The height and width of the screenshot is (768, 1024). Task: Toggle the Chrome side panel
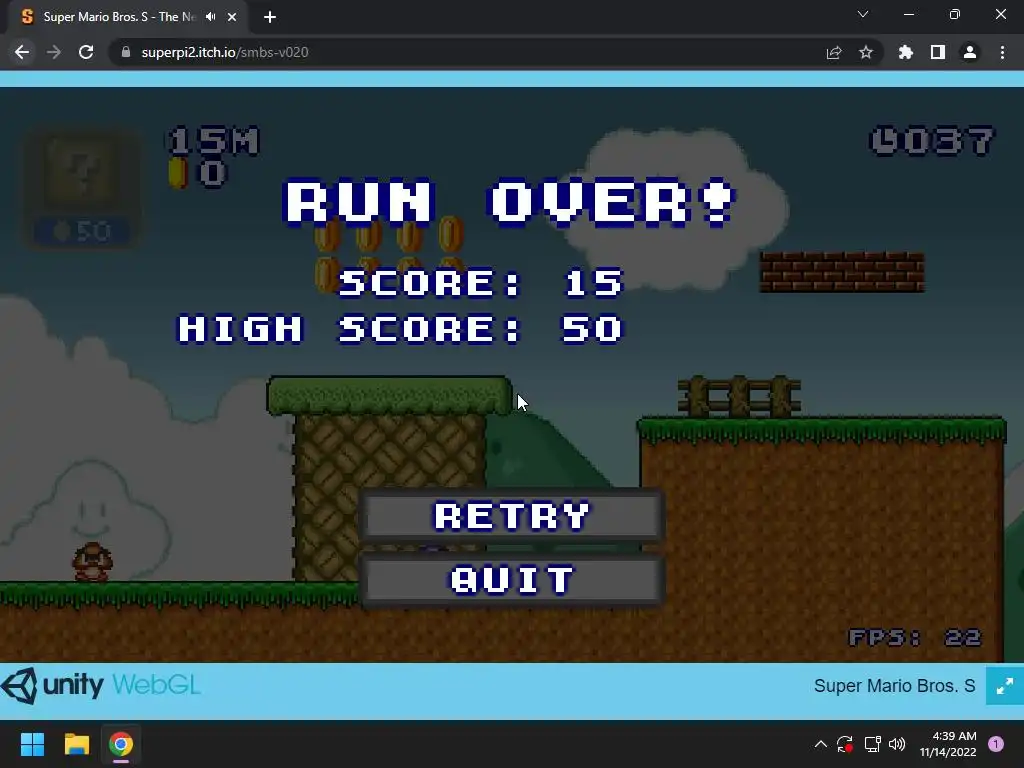pyautogui.click(x=938, y=52)
